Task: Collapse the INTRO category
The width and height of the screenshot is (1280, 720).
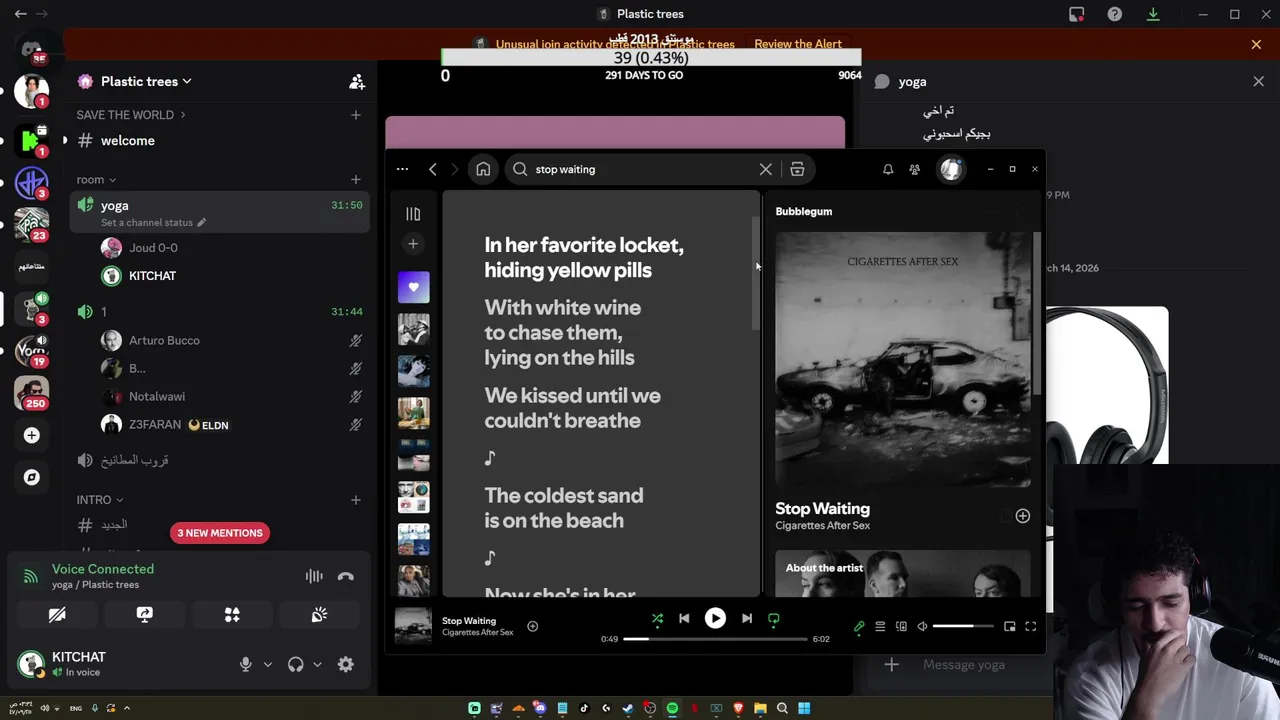Action: [x=100, y=500]
